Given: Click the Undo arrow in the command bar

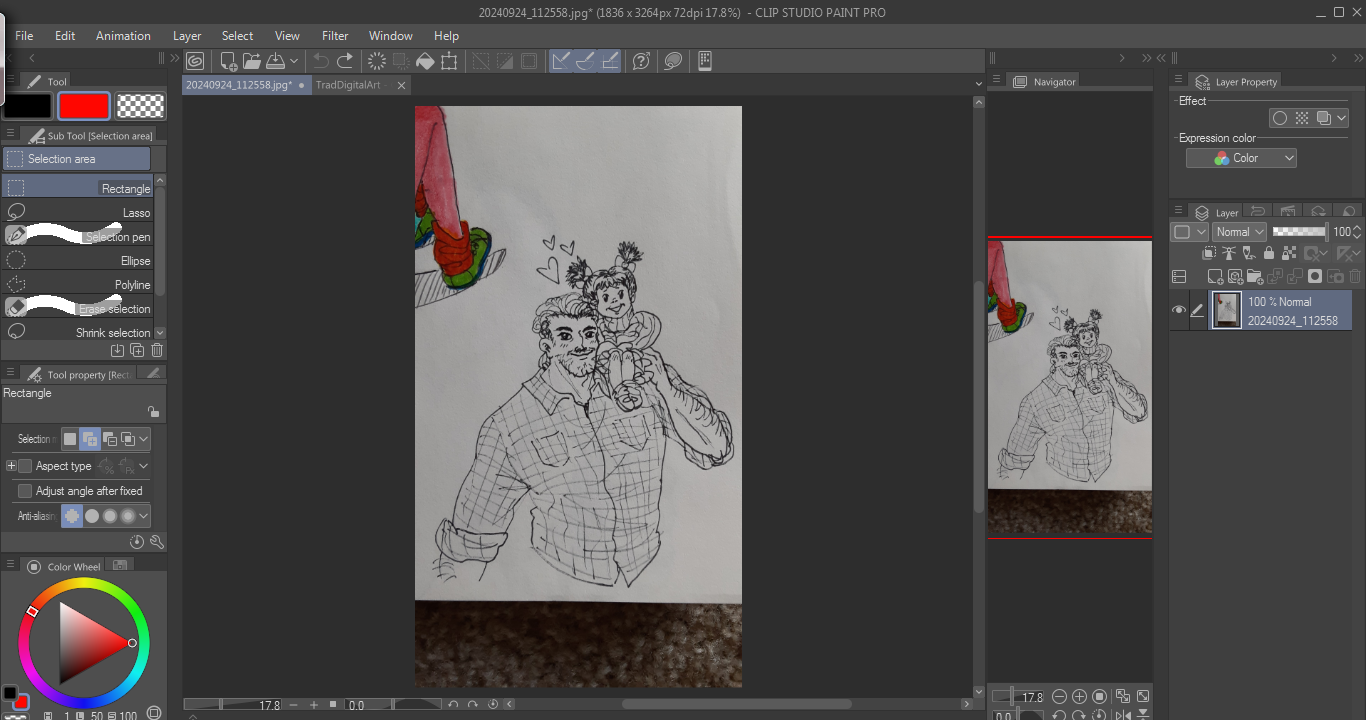Looking at the screenshot, I should point(321,61).
